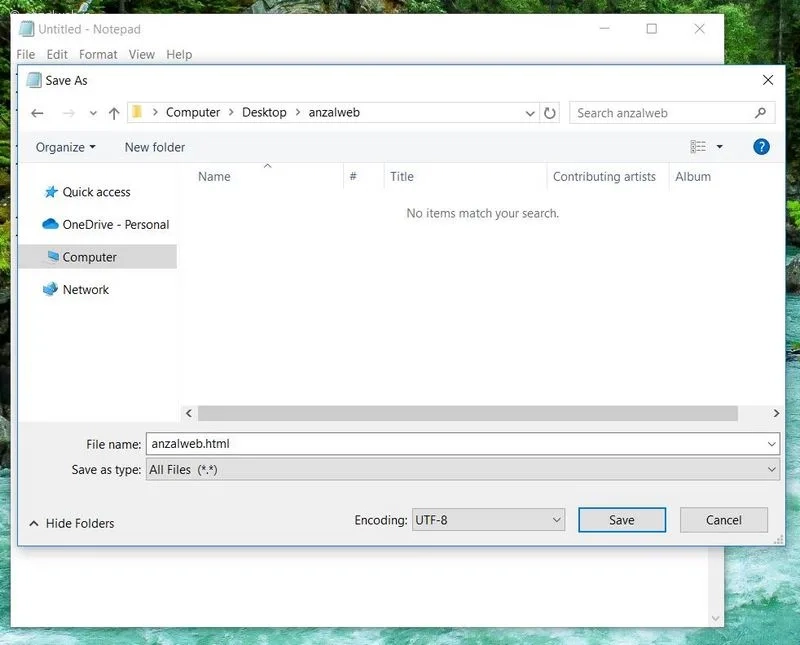Open the Recent locations dropdown arrow
This screenshot has width=800, height=645.
tap(93, 113)
